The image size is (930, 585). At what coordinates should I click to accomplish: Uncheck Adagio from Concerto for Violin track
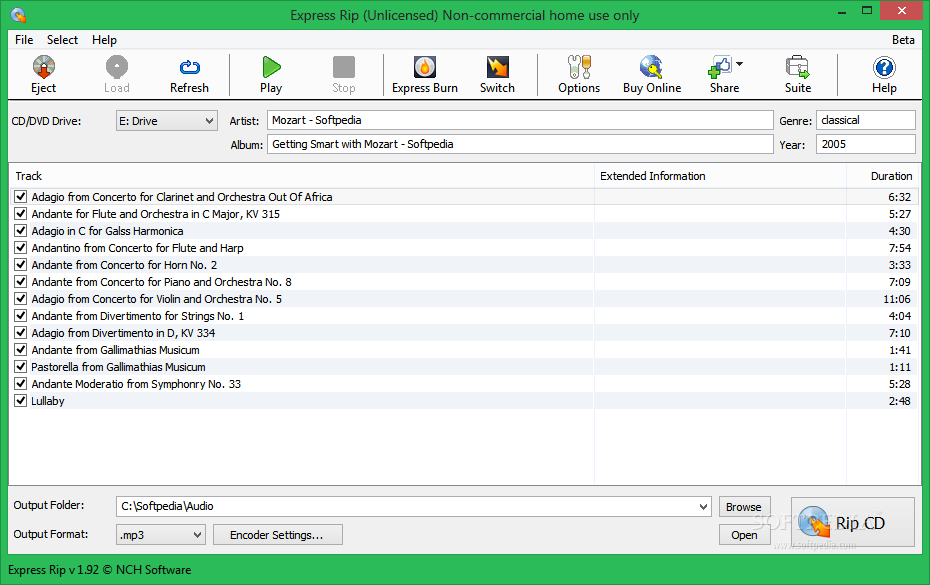pos(21,298)
